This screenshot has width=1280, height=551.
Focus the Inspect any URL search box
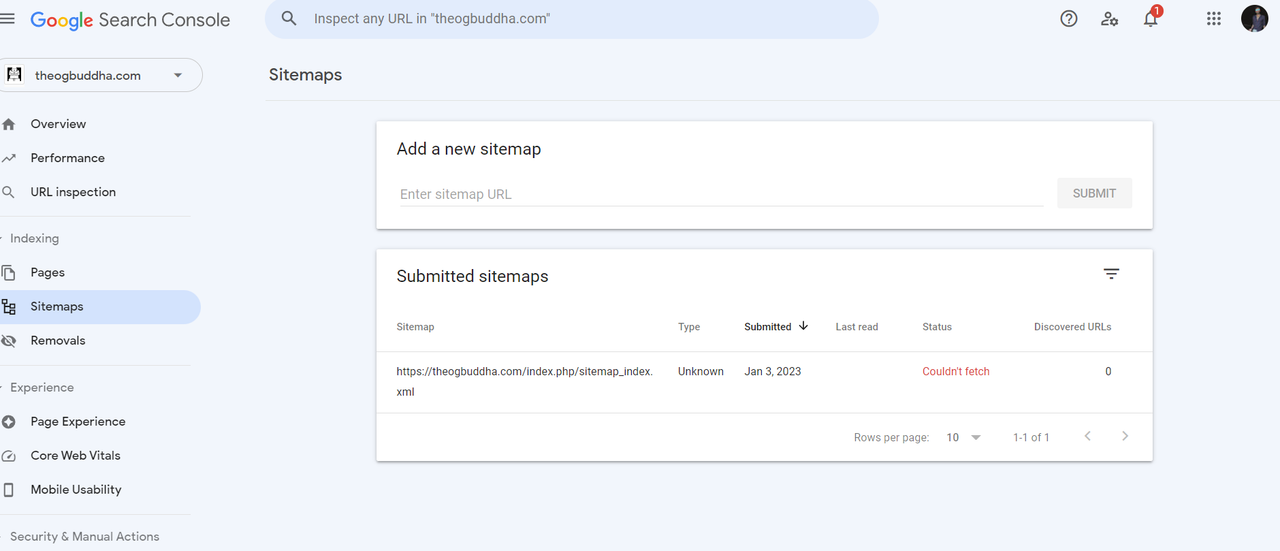coord(572,19)
